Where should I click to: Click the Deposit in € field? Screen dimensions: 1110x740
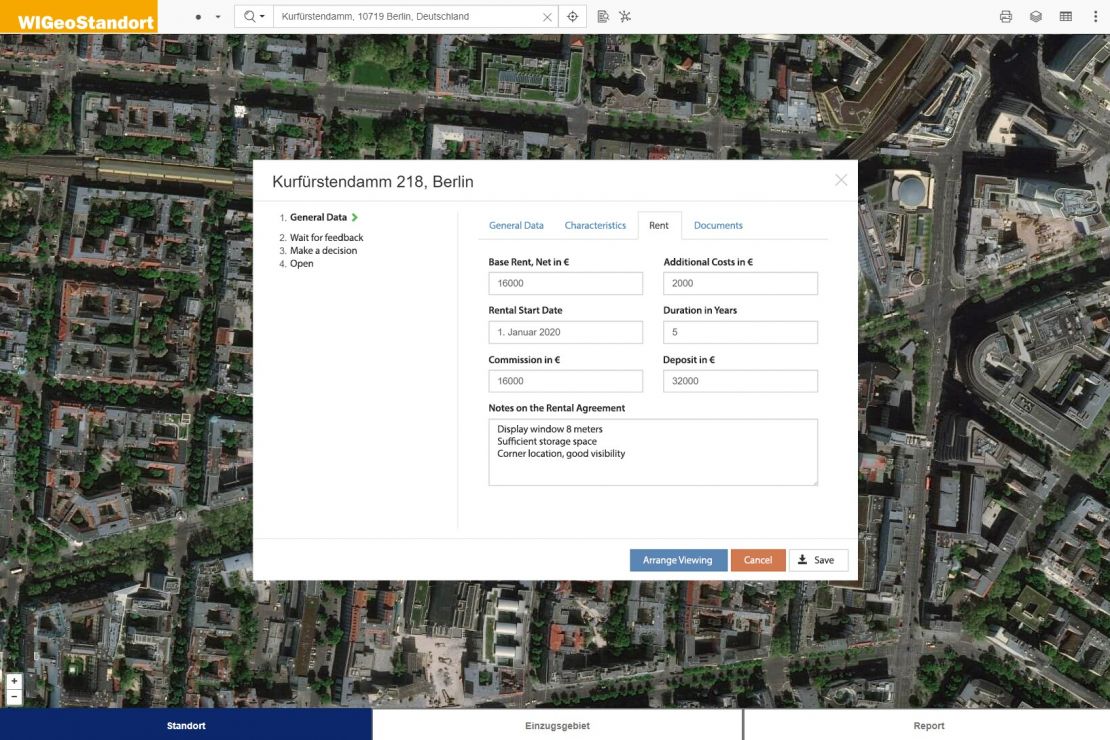[740, 381]
